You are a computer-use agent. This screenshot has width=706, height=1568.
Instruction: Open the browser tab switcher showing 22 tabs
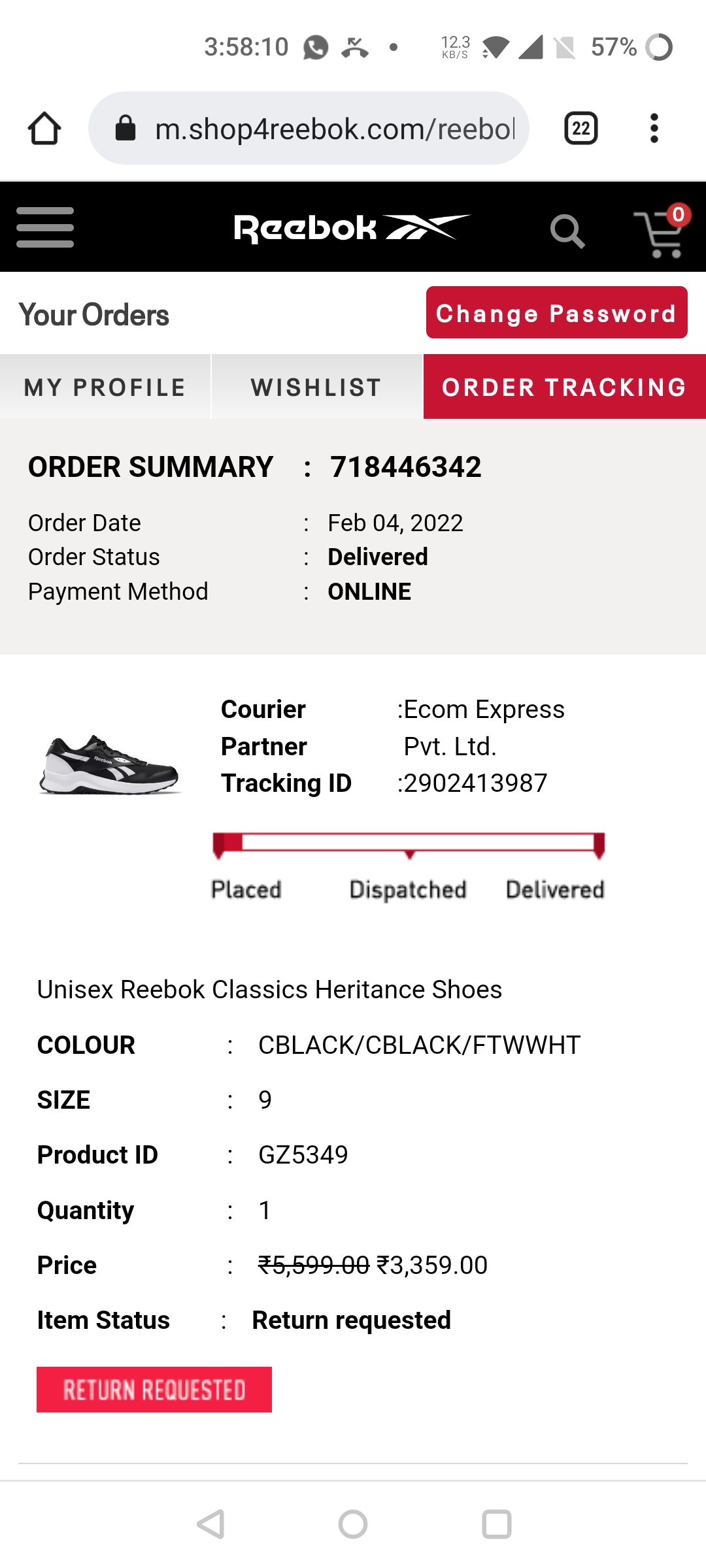click(580, 128)
